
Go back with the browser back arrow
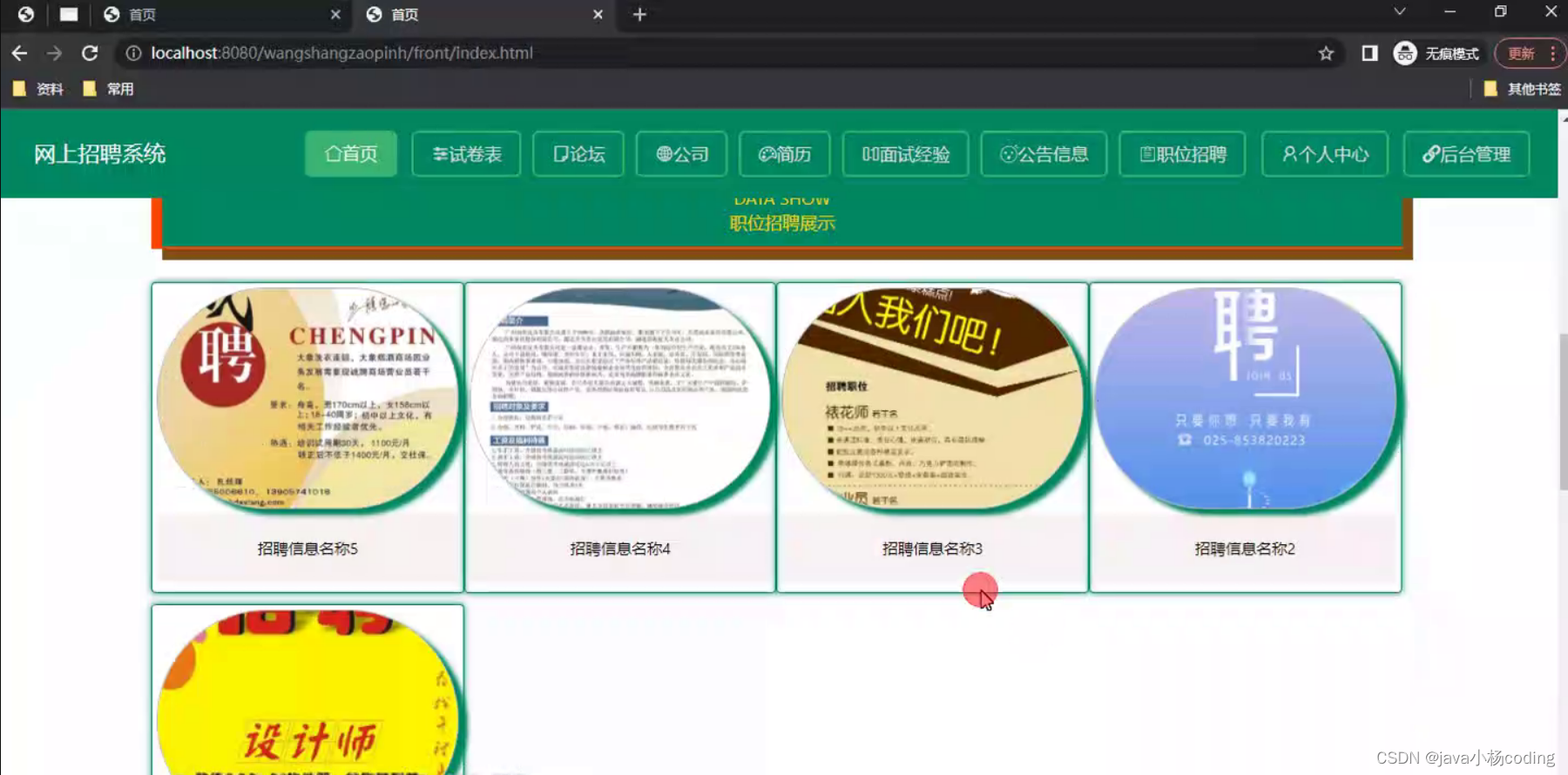click(19, 53)
